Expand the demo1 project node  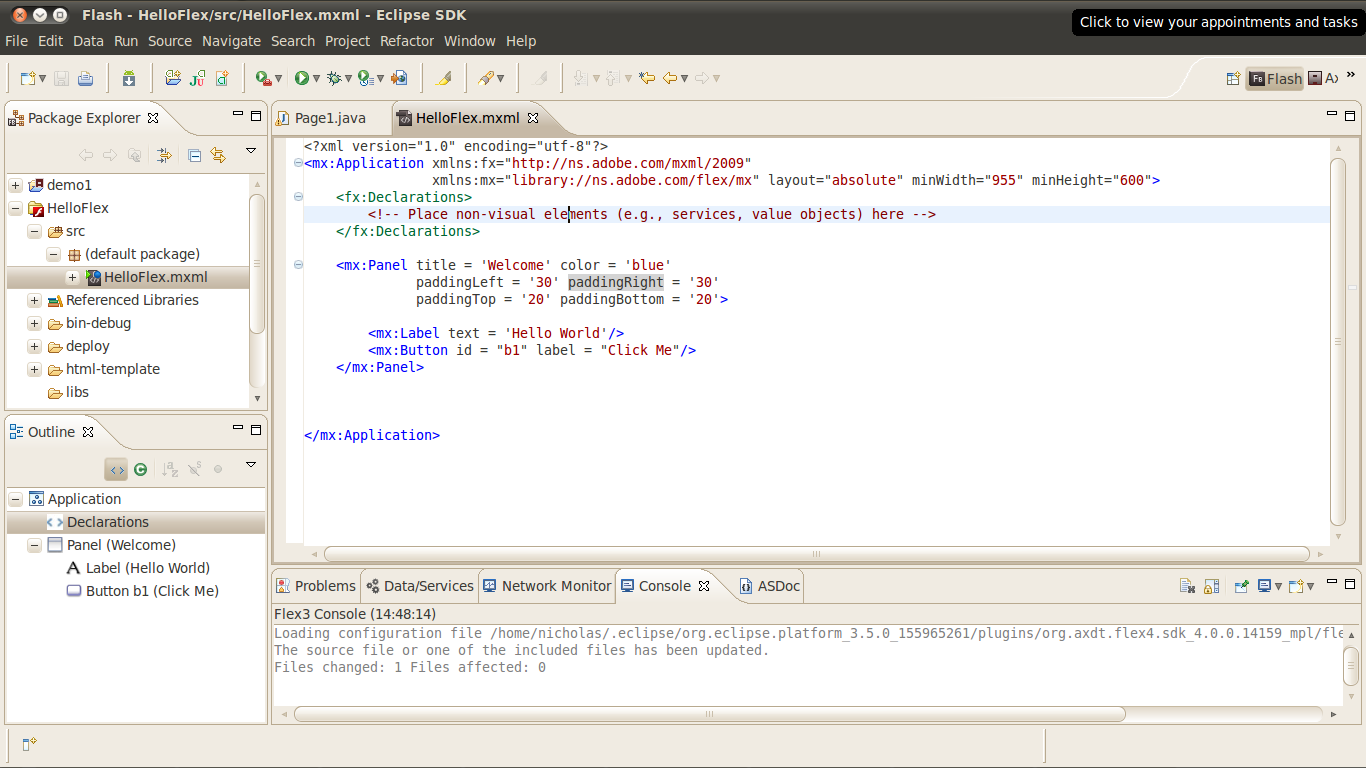tap(16, 185)
